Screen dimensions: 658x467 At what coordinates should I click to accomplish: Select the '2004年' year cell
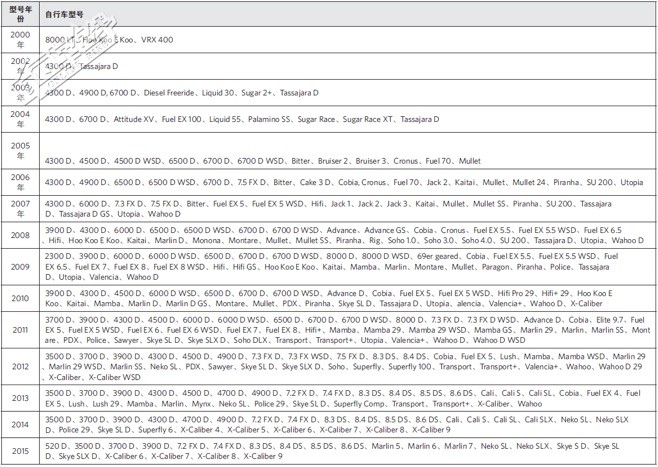coord(20,119)
